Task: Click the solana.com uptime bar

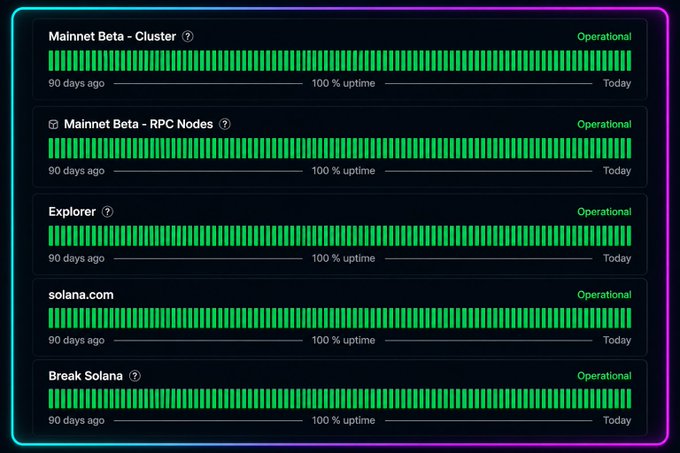Action: point(340,318)
